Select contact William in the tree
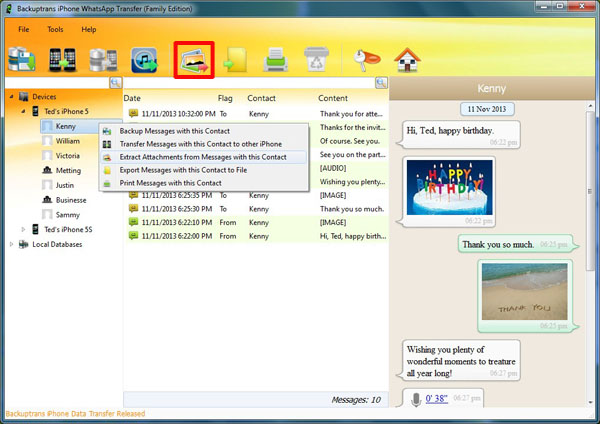 (x=68, y=141)
